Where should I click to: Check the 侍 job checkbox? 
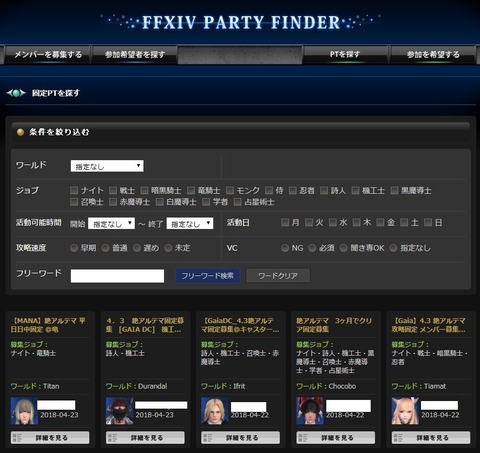[x=269, y=190]
